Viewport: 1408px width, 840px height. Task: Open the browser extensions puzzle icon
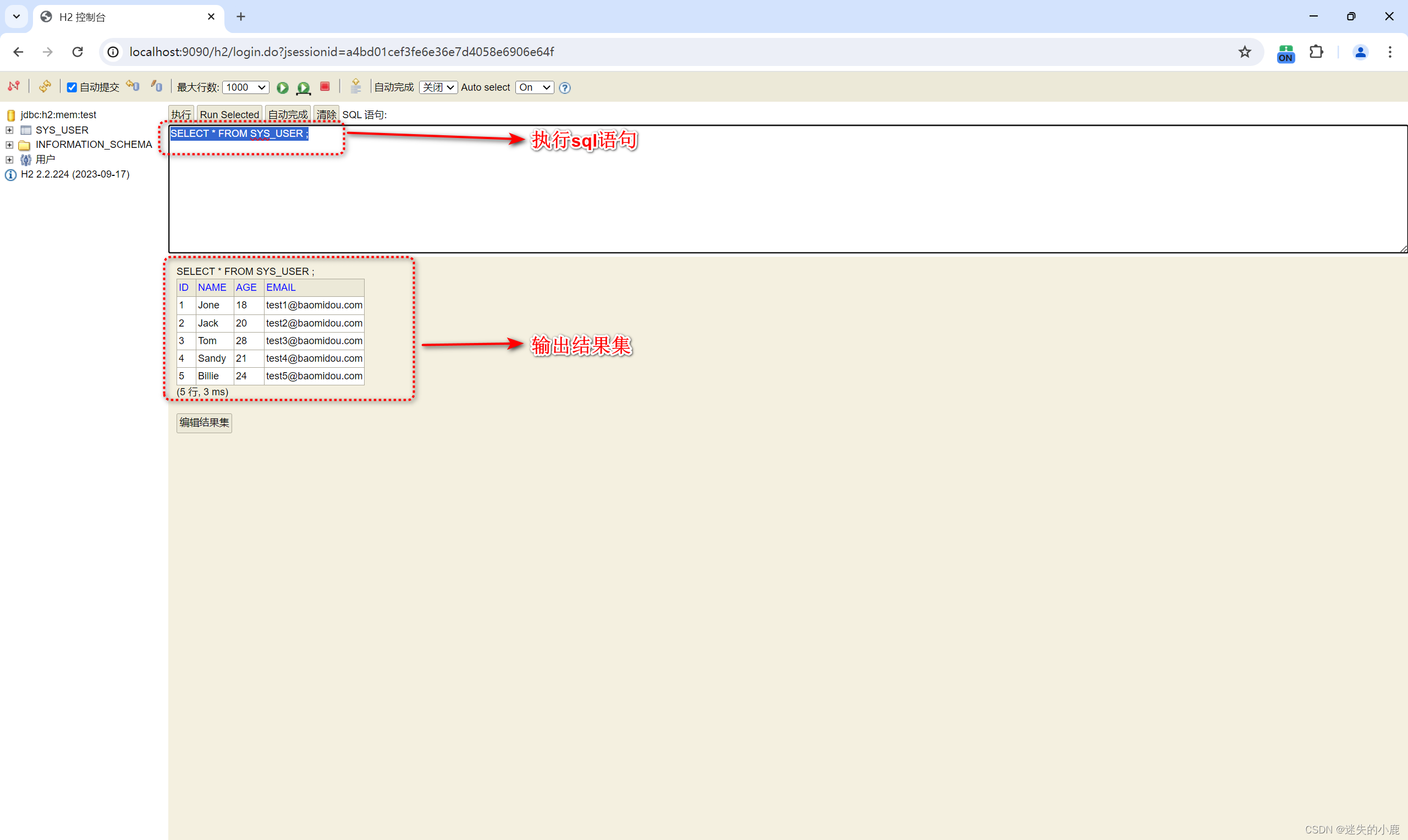tap(1316, 52)
